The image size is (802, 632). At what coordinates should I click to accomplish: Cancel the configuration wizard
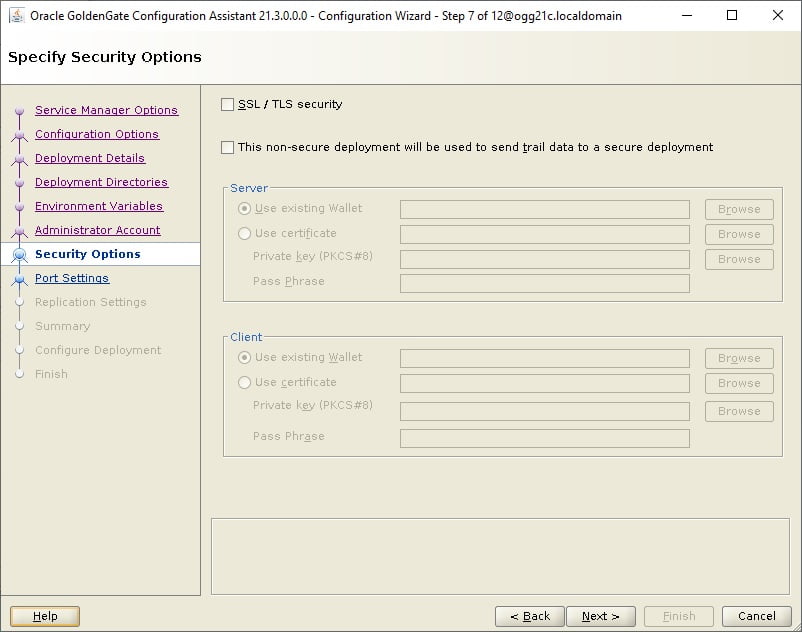[x=756, y=616]
